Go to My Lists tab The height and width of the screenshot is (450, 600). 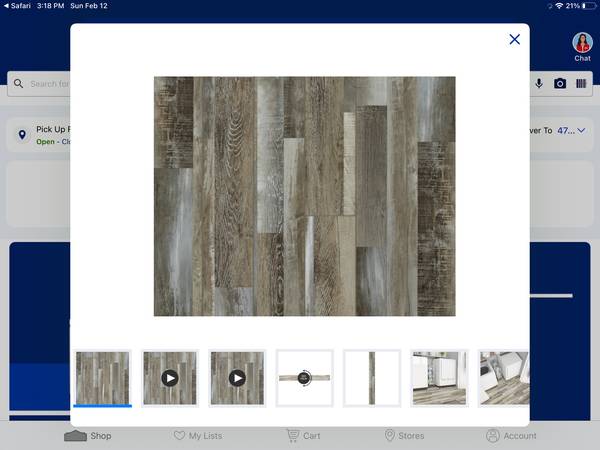pyautogui.click(x=198, y=436)
